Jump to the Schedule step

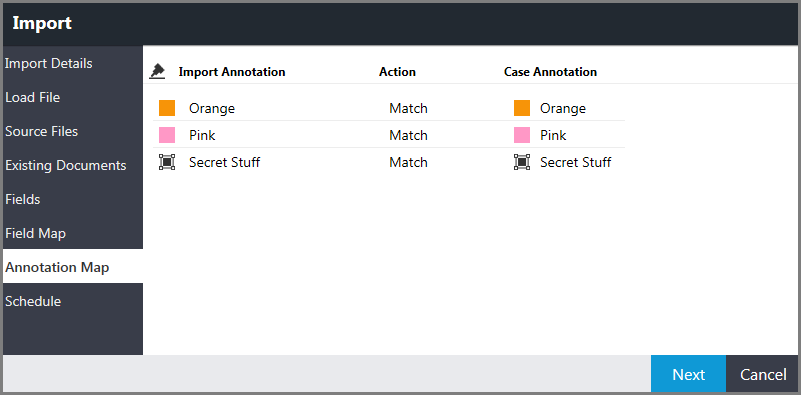pyautogui.click(x=73, y=301)
